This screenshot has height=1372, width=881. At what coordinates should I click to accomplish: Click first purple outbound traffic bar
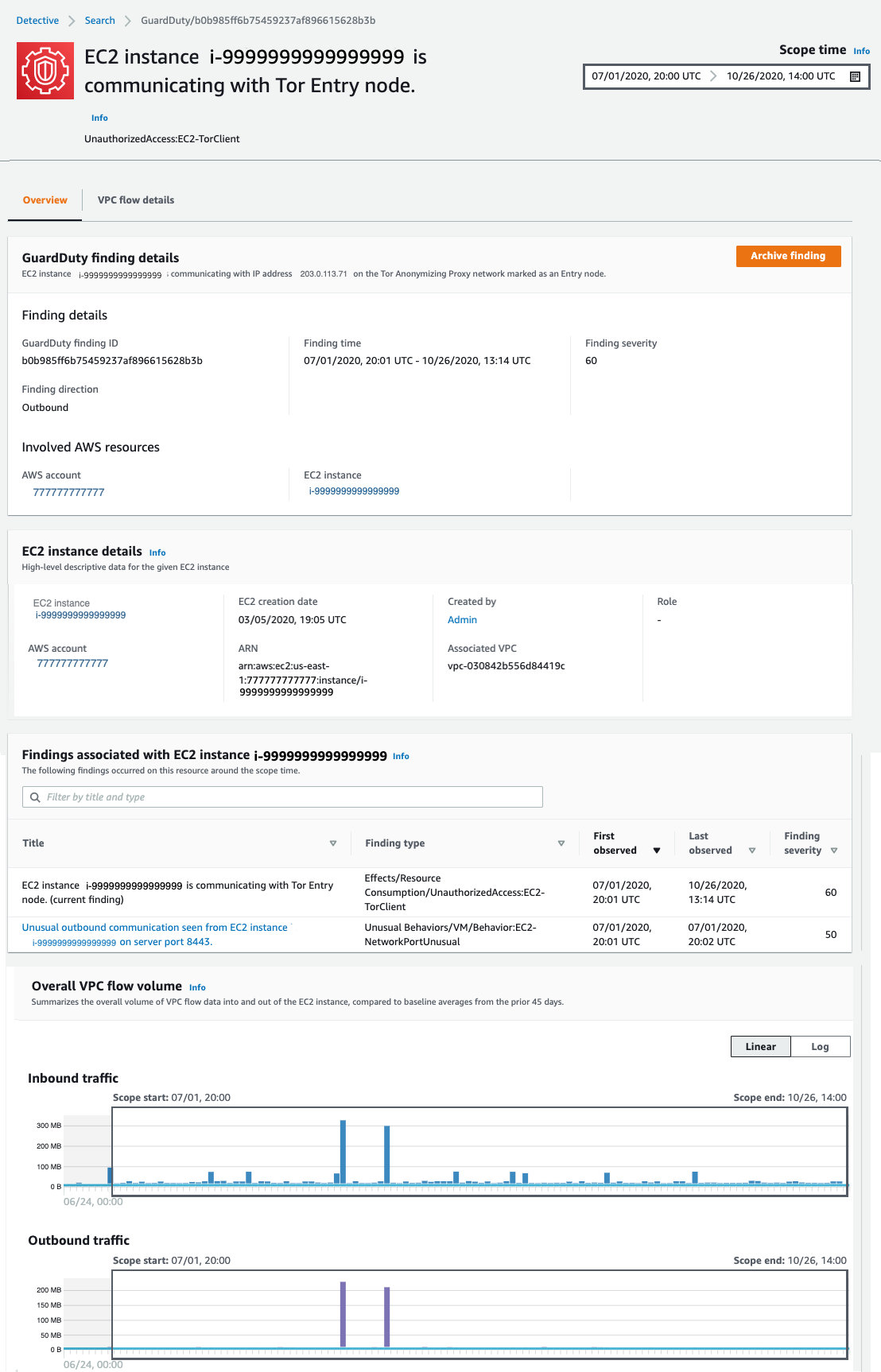[x=343, y=1314]
